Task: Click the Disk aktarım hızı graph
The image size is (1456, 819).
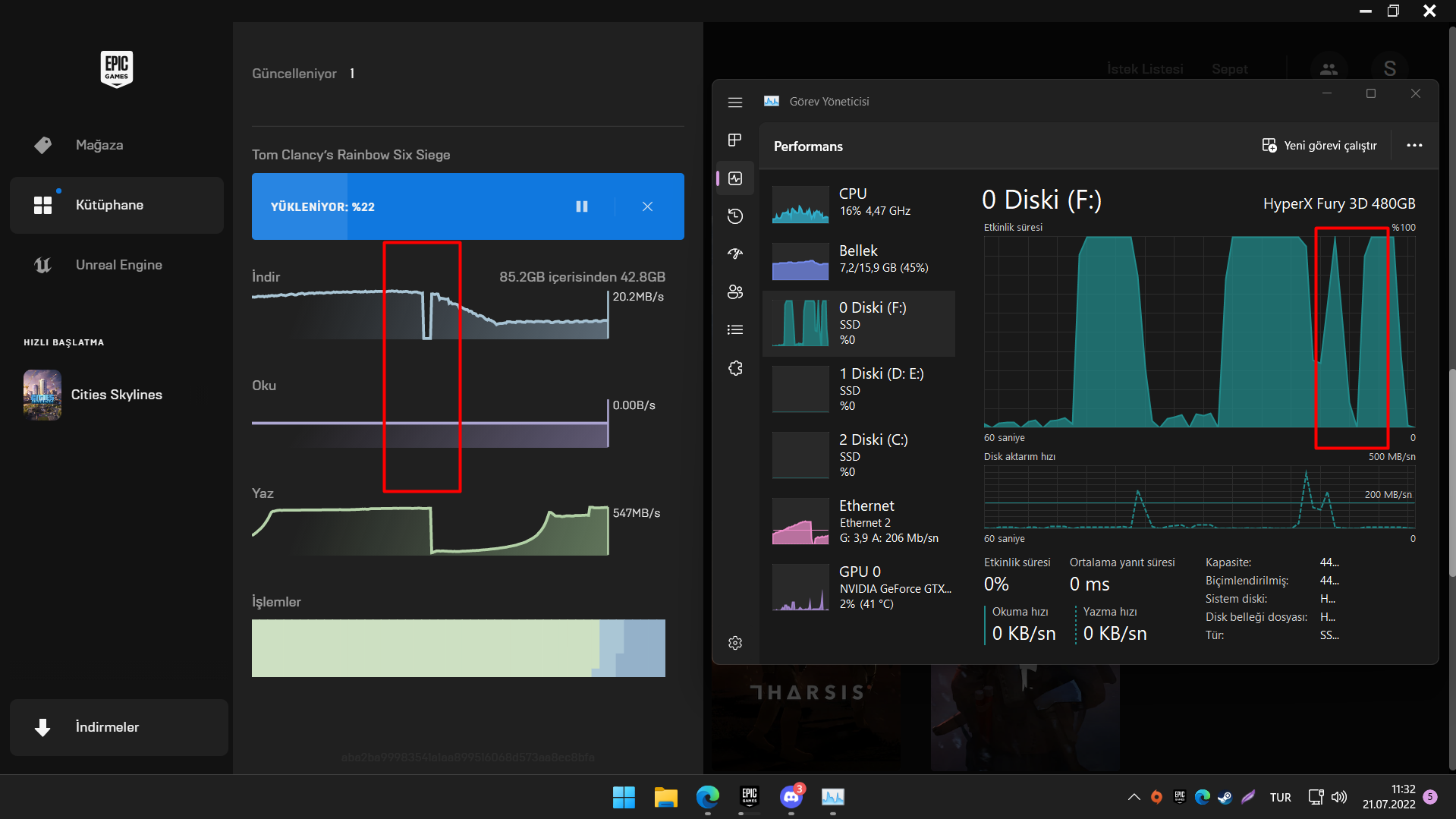Action: tap(1200, 497)
